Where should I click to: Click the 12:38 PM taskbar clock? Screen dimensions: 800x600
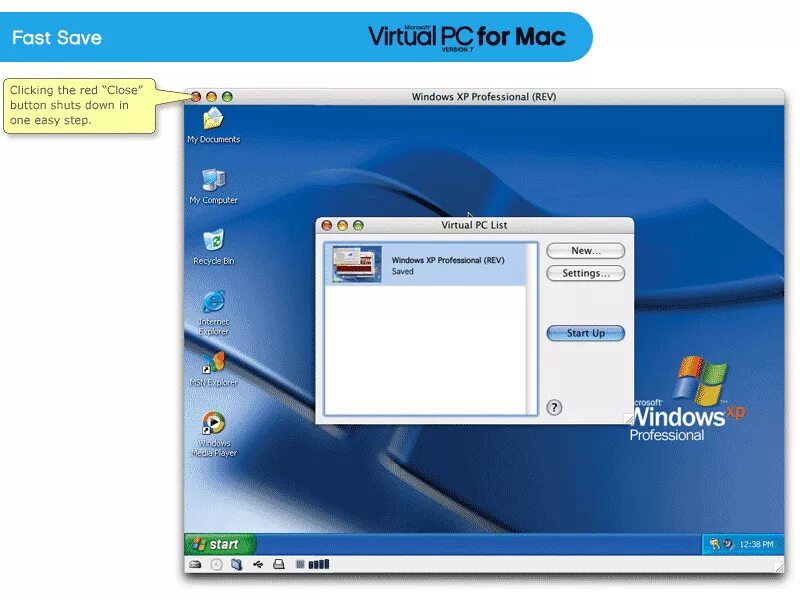756,544
